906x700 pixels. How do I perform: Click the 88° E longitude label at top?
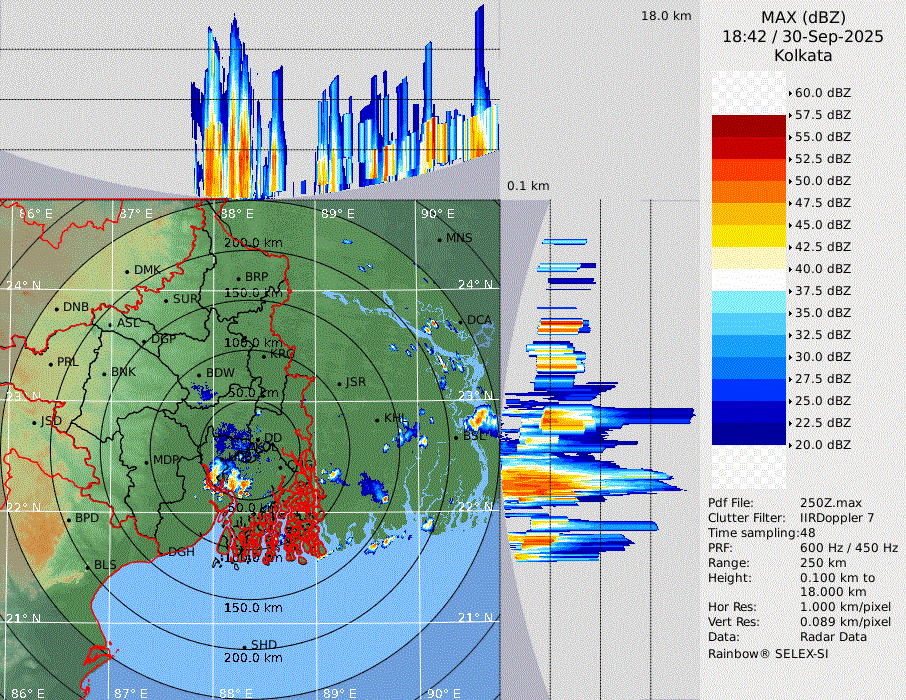(x=236, y=214)
